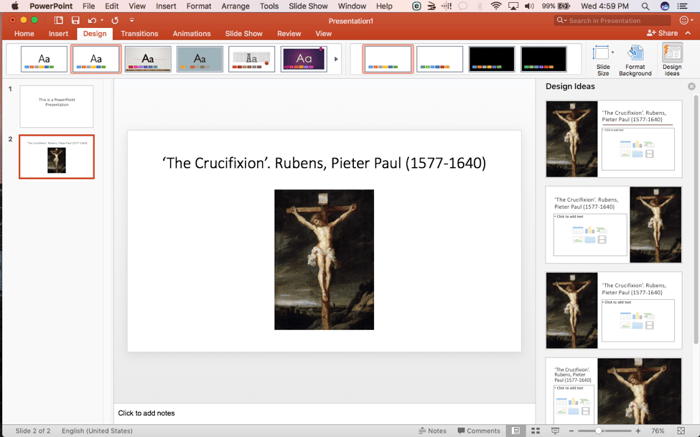Select slide 1 thumbnail
Viewport: 700px width, 437px height.
pos(57,106)
